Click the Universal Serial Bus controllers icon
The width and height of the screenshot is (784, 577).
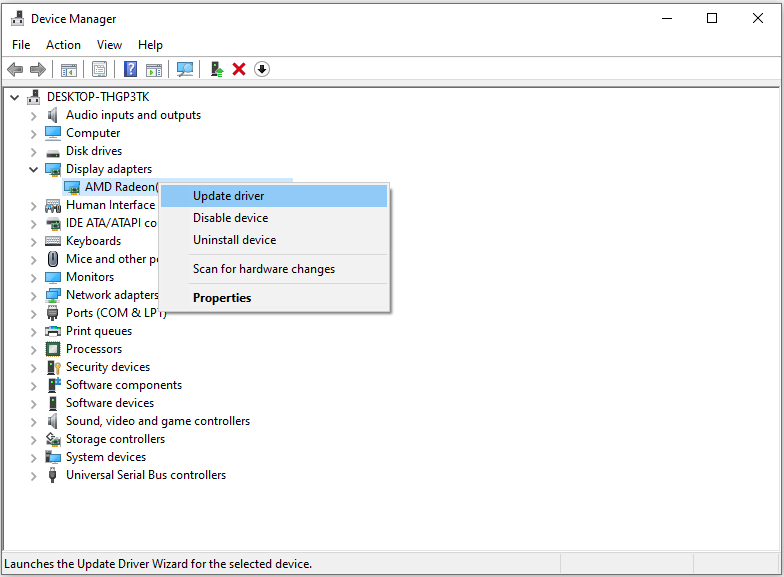(x=52, y=475)
